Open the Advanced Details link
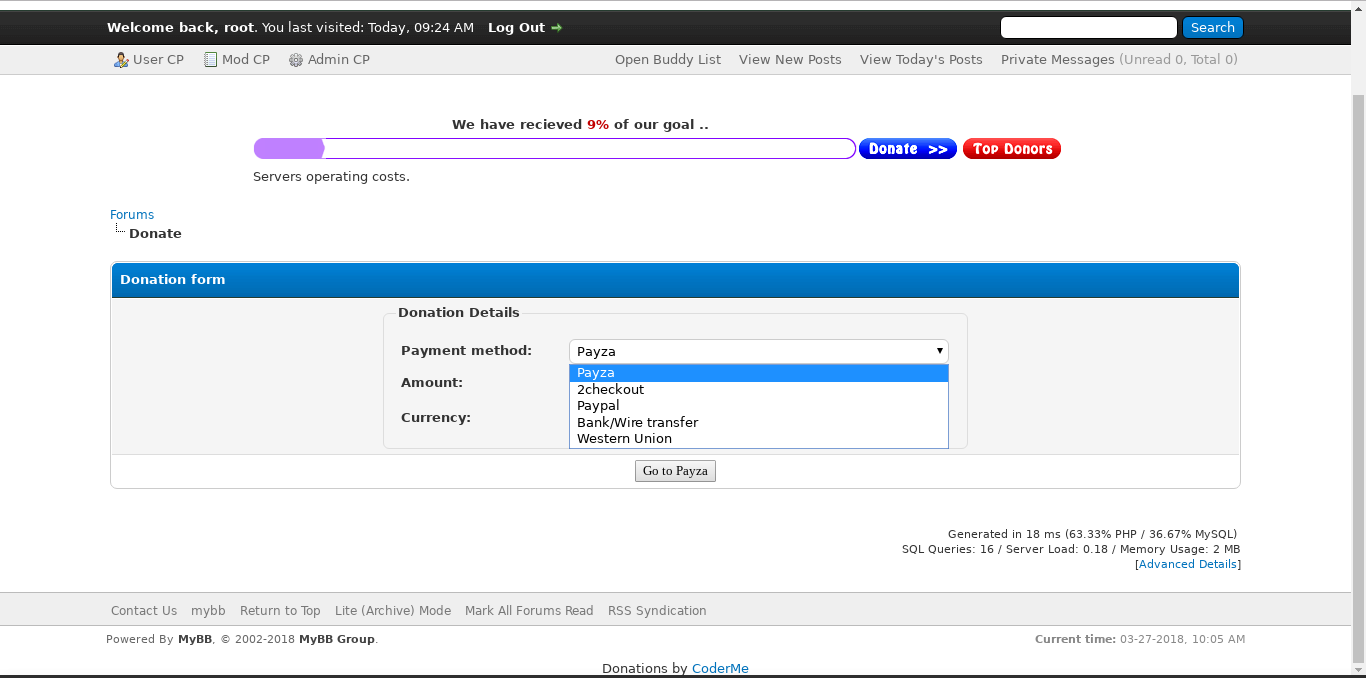 [1187, 565]
